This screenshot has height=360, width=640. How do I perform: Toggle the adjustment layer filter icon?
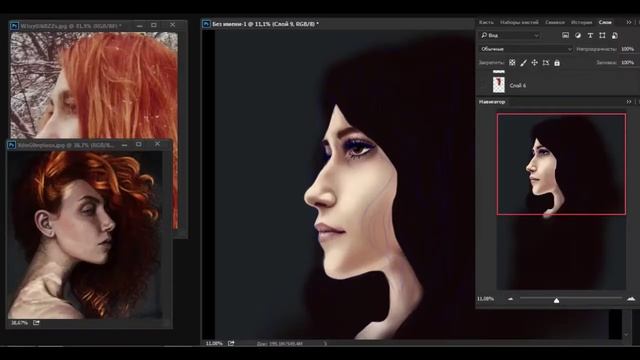(578, 36)
